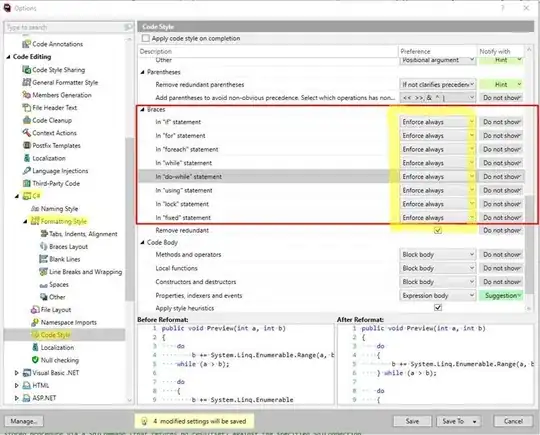The image size is (540, 435).
Task: Click the Save button
Action: click(412, 421)
